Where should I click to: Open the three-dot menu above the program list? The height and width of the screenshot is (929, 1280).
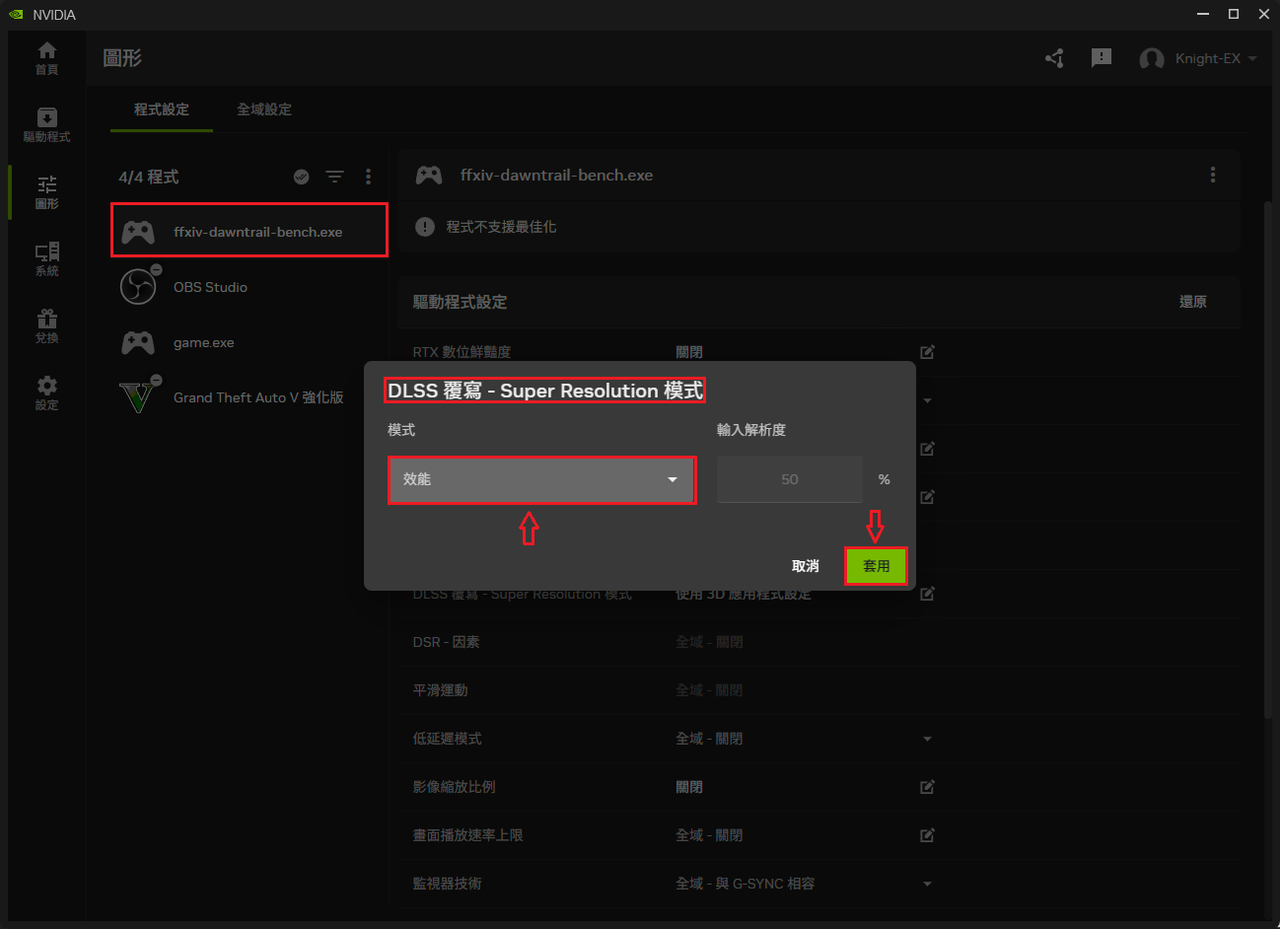[368, 177]
